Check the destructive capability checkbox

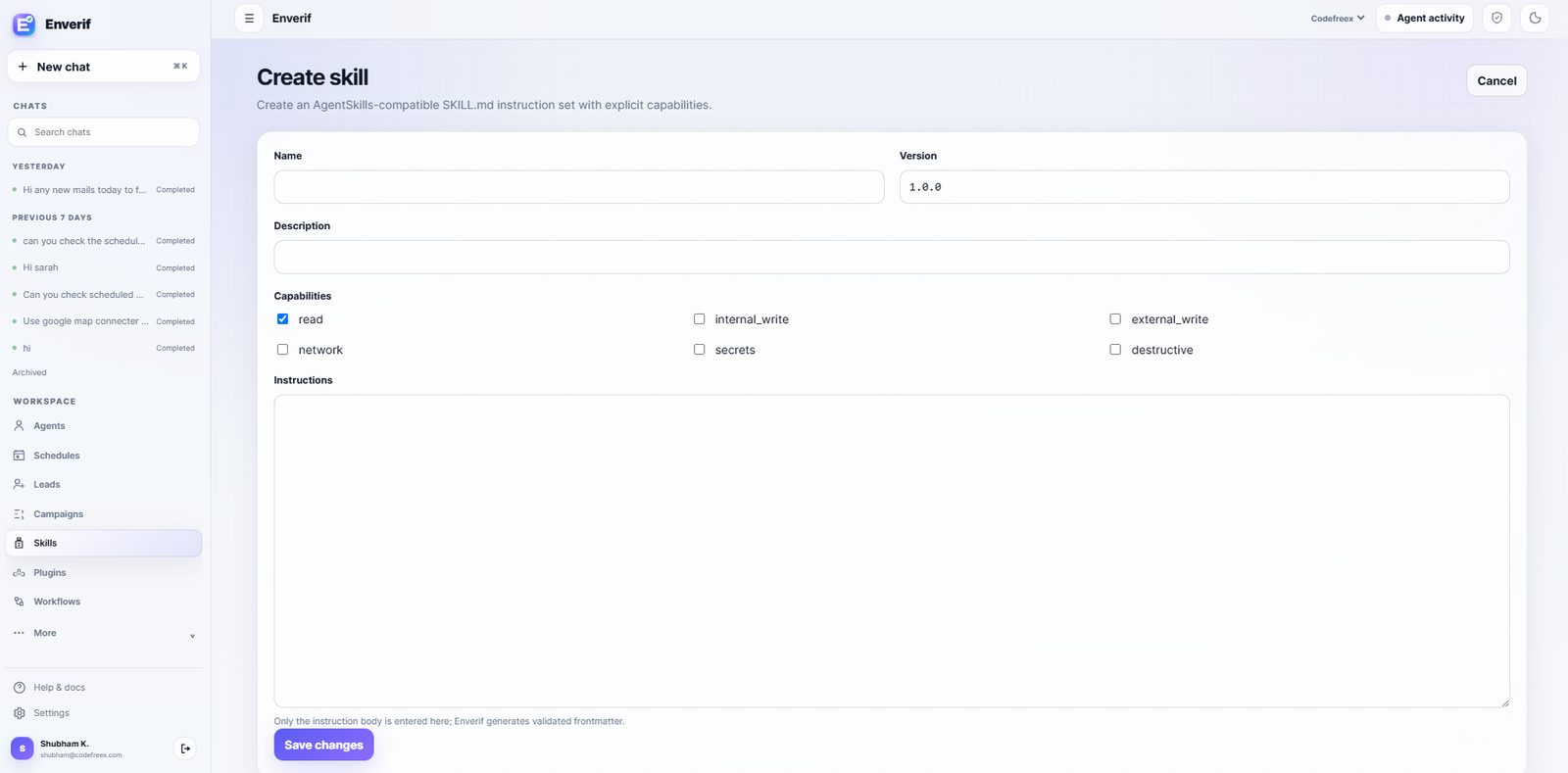coord(1115,350)
